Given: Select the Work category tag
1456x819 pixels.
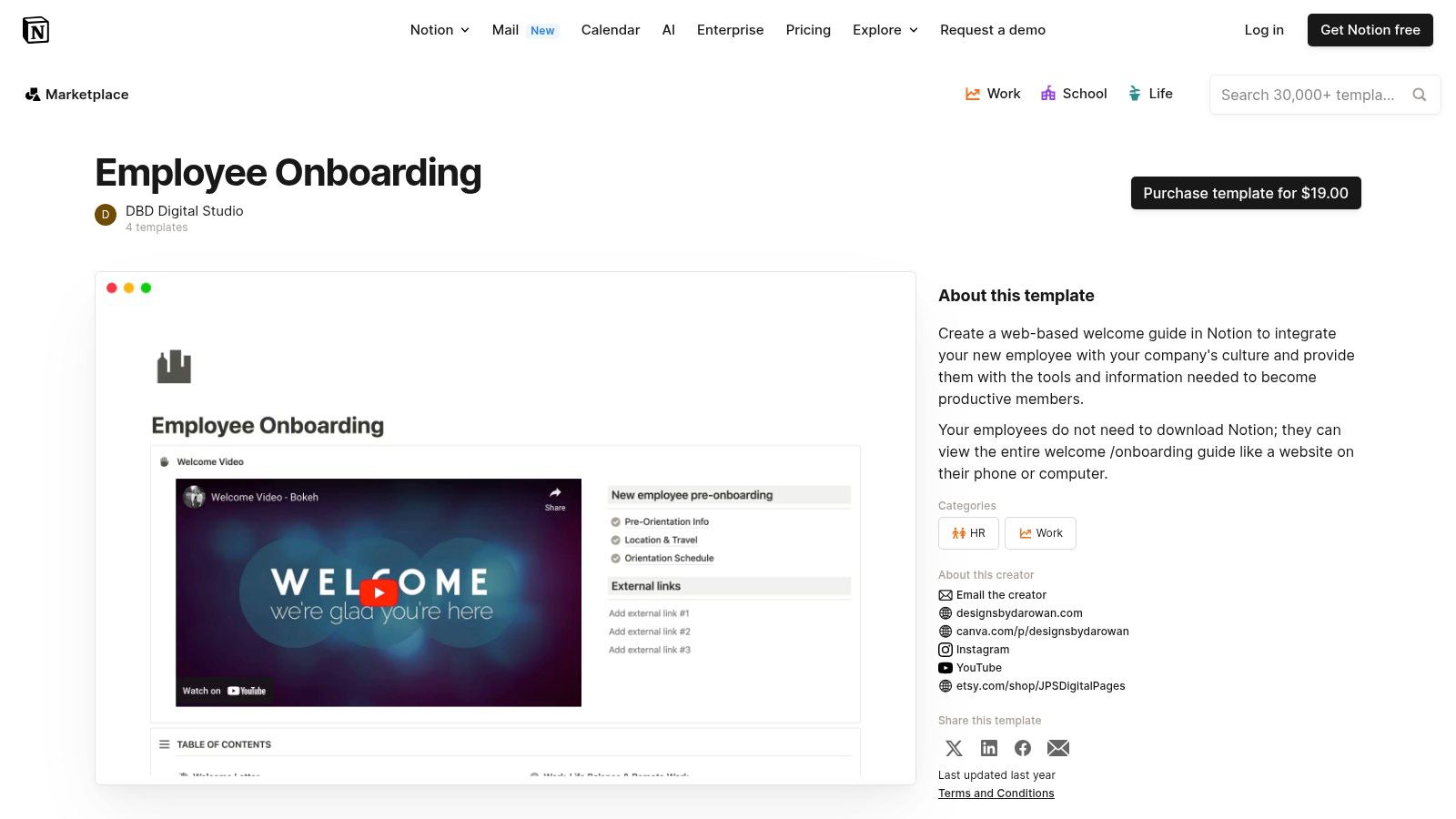Looking at the screenshot, I should pyautogui.click(x=1040, y=533).
